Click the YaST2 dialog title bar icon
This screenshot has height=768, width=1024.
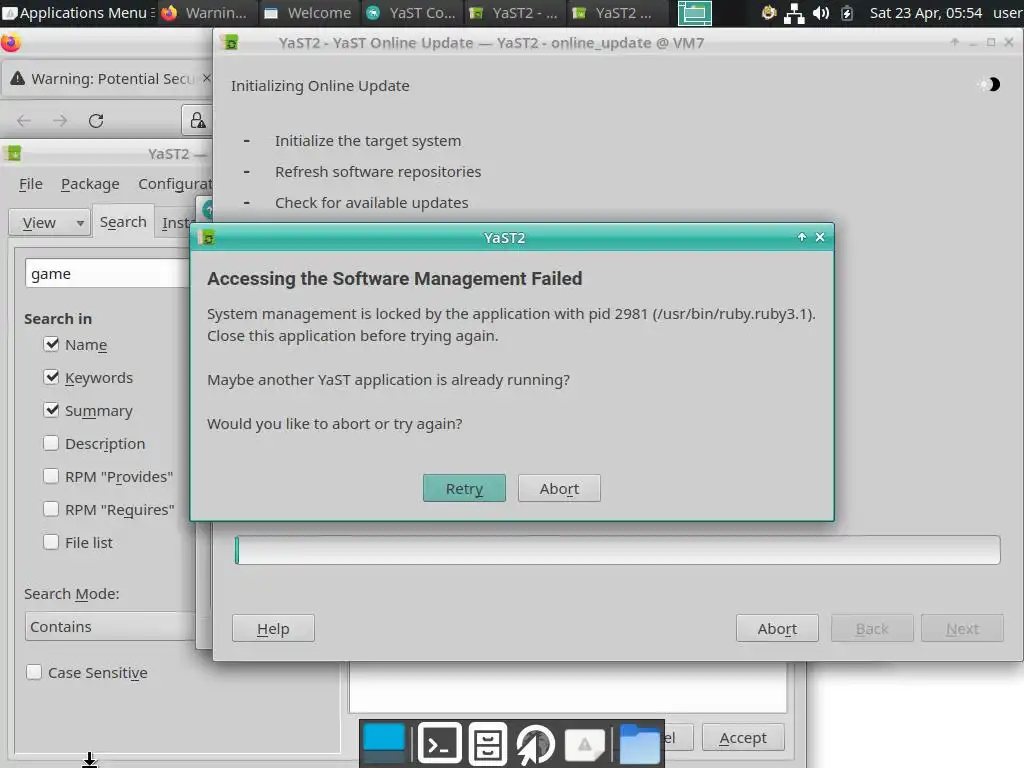tap(208, 237)
